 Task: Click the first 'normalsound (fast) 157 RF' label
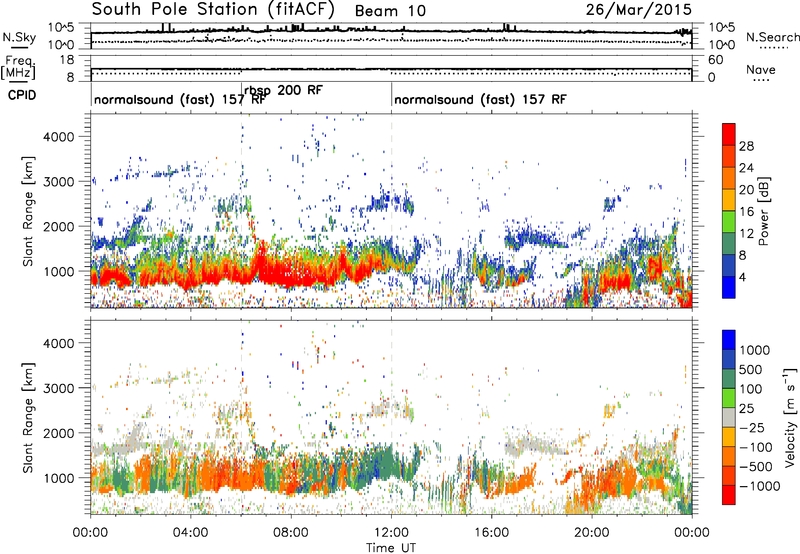(180, 99)
